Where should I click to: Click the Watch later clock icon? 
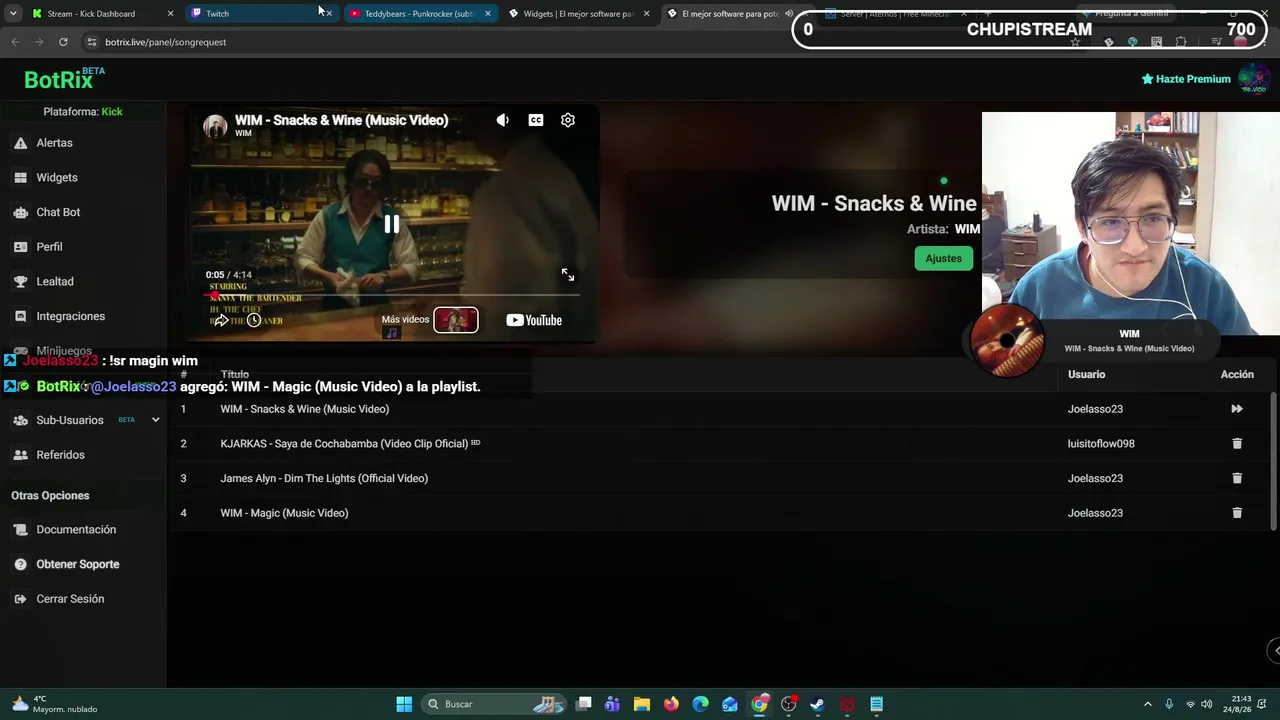pyautogui.click(x=254, y=320)
